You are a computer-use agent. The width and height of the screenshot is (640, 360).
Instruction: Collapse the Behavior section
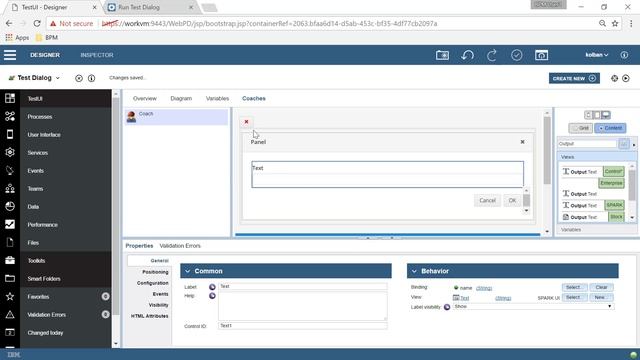point(414,271)
